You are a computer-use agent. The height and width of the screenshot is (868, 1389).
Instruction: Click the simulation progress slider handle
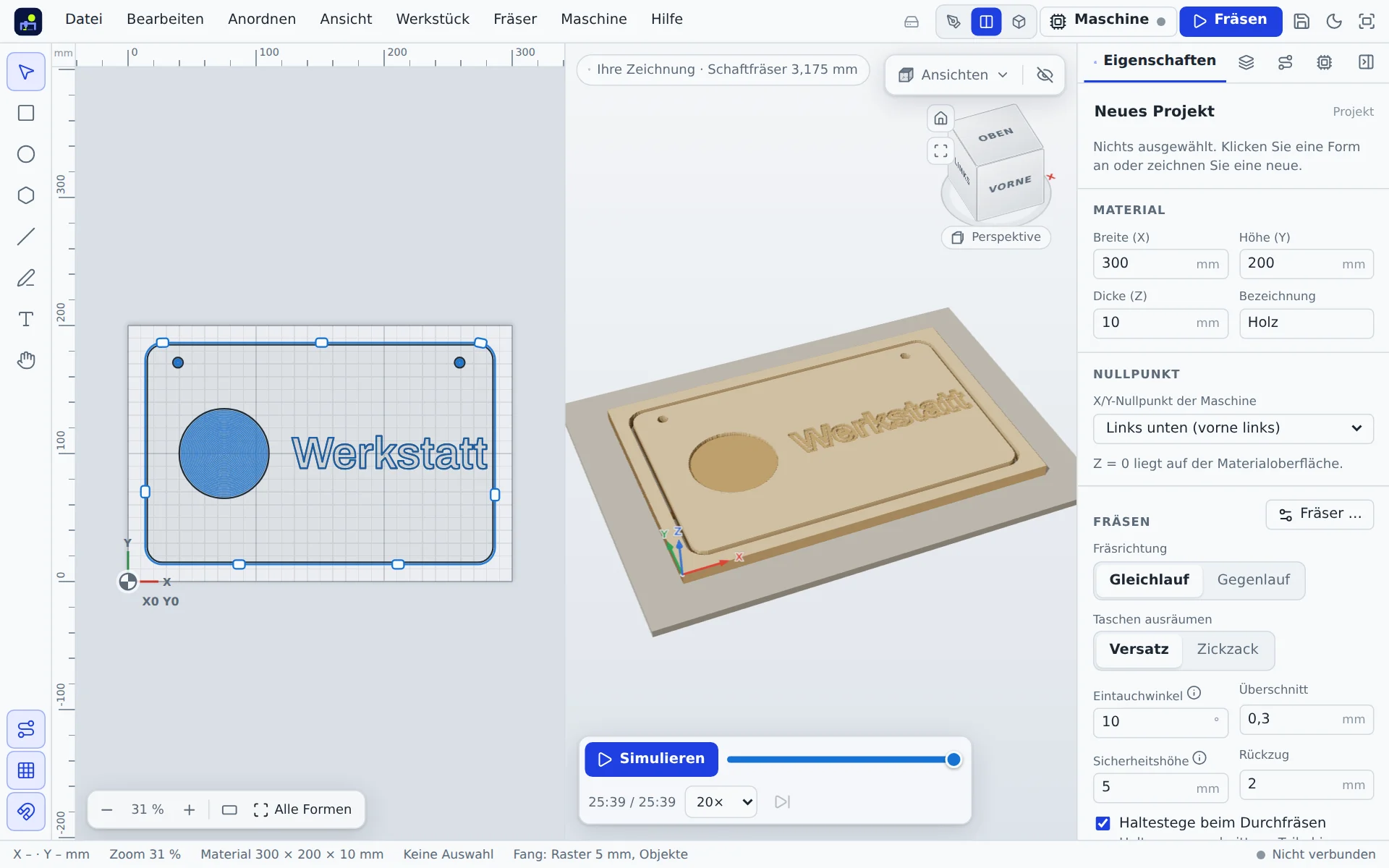point(953,759)
